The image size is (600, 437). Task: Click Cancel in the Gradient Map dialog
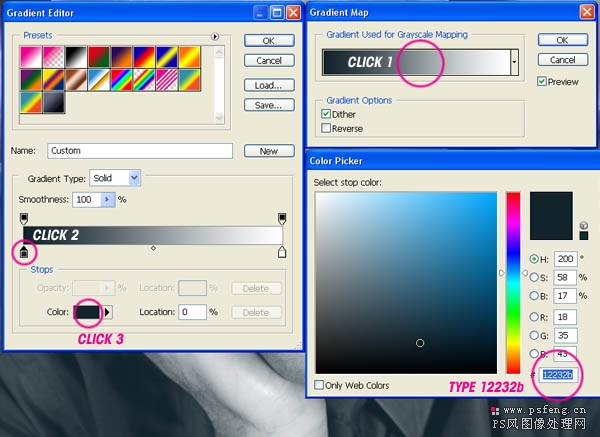pos(562,60)
